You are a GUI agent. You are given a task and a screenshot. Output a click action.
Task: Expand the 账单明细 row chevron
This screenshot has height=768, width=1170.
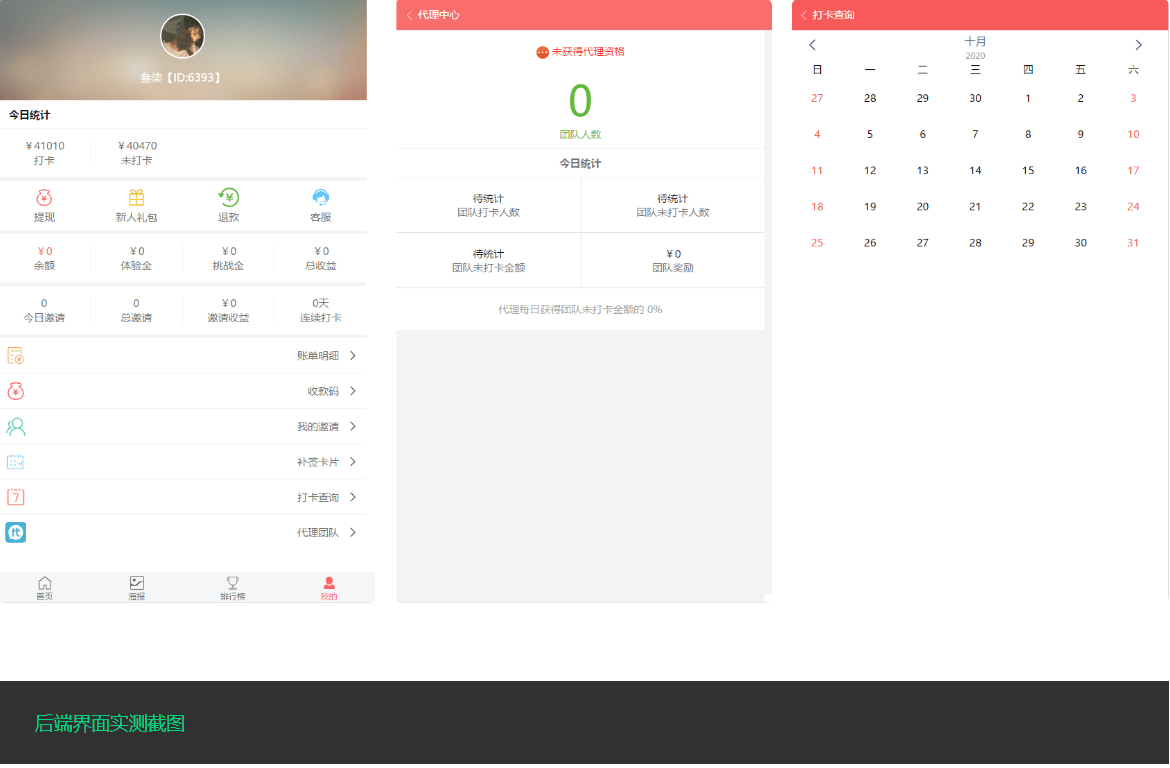click(353, 356)
